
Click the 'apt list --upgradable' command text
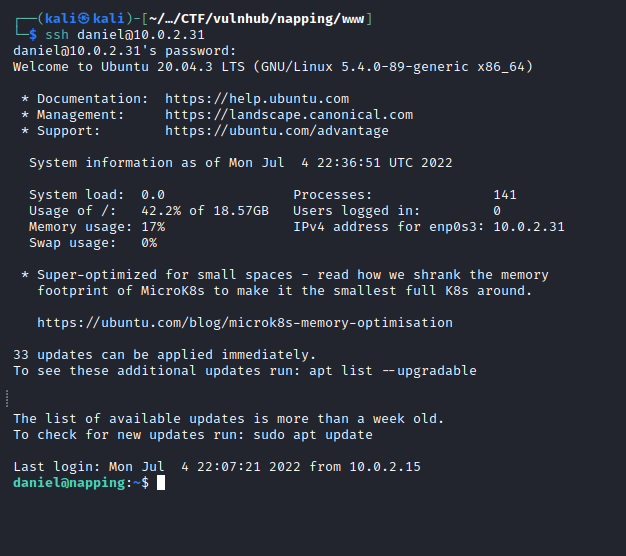392,370
